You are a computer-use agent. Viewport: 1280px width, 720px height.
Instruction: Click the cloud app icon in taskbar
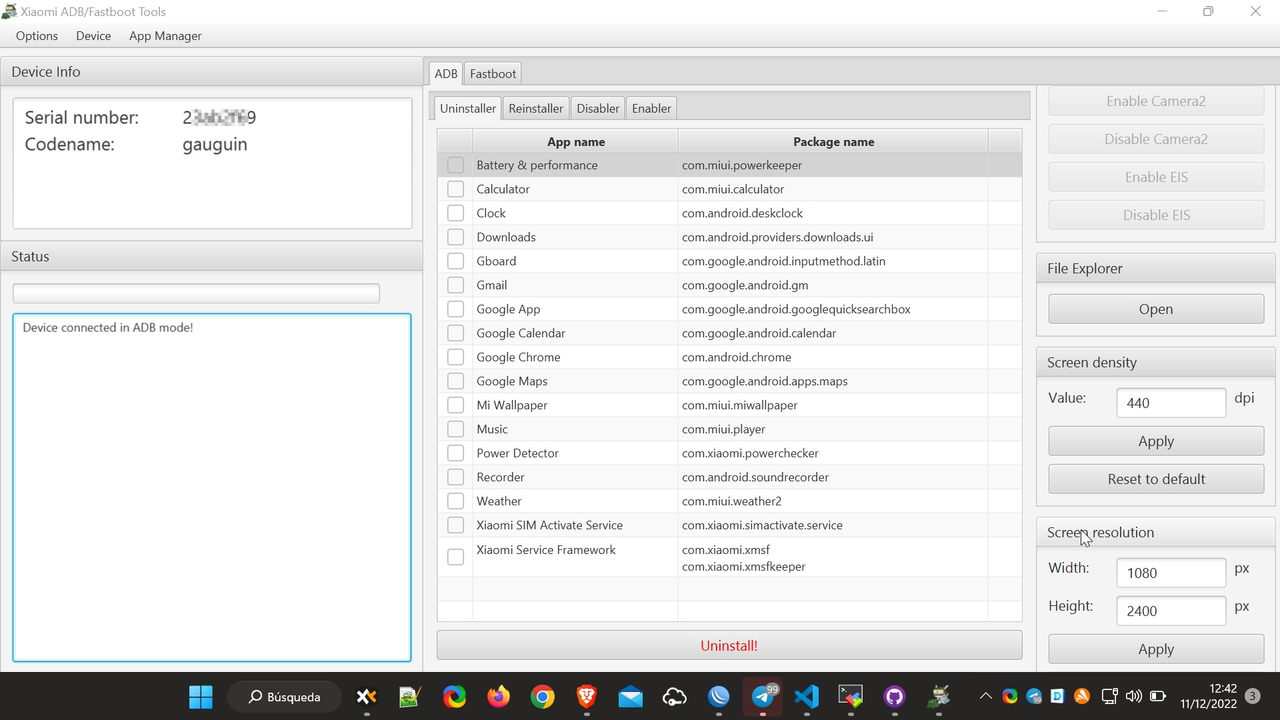coord(674,696)
